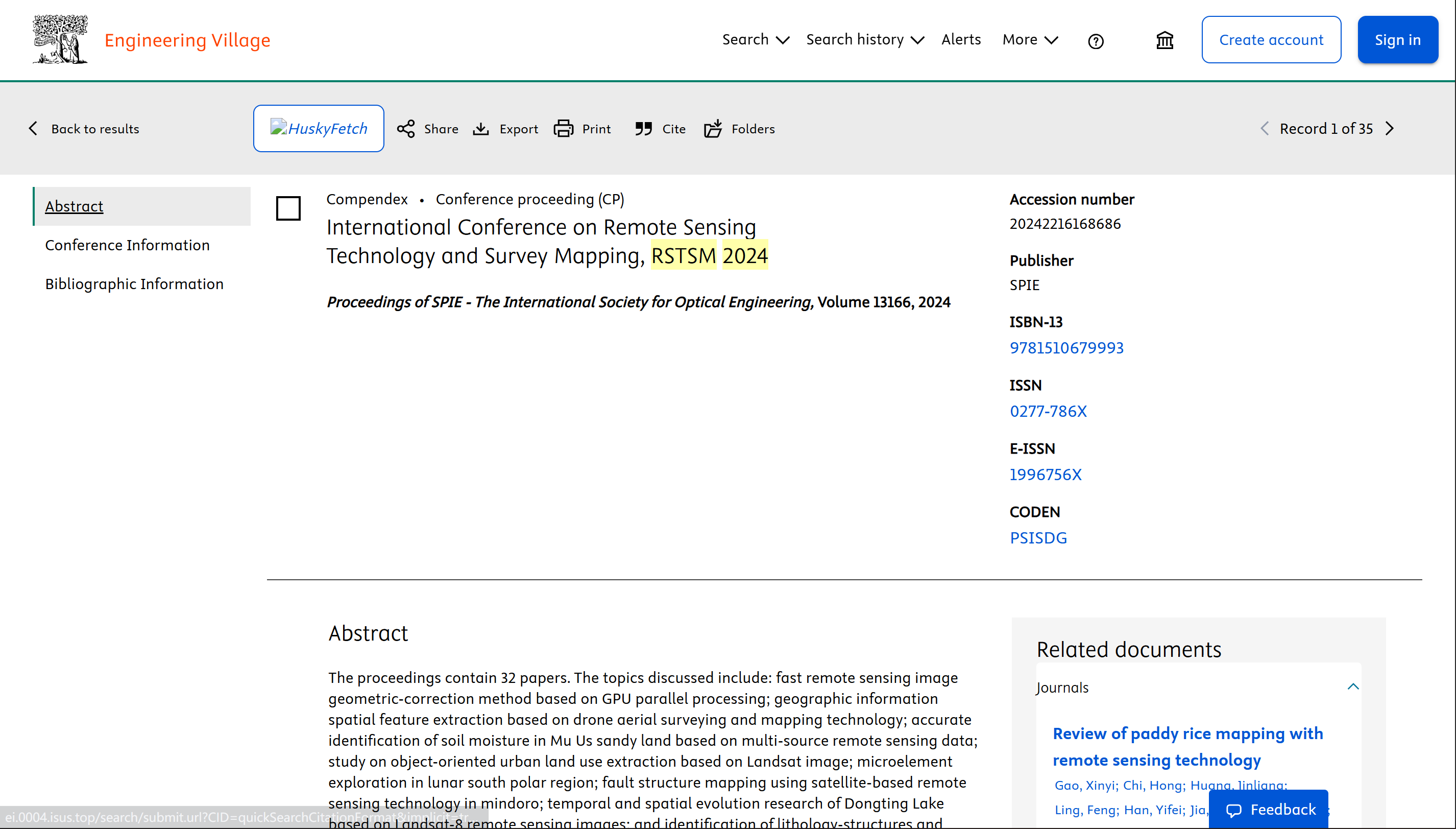Click the Engineering Village tree logo

point(60,39)
